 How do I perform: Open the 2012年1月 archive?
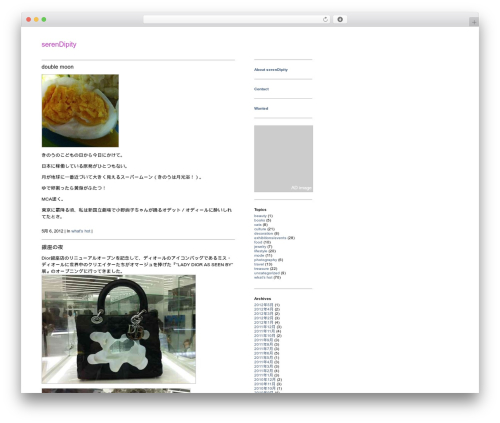264,323
